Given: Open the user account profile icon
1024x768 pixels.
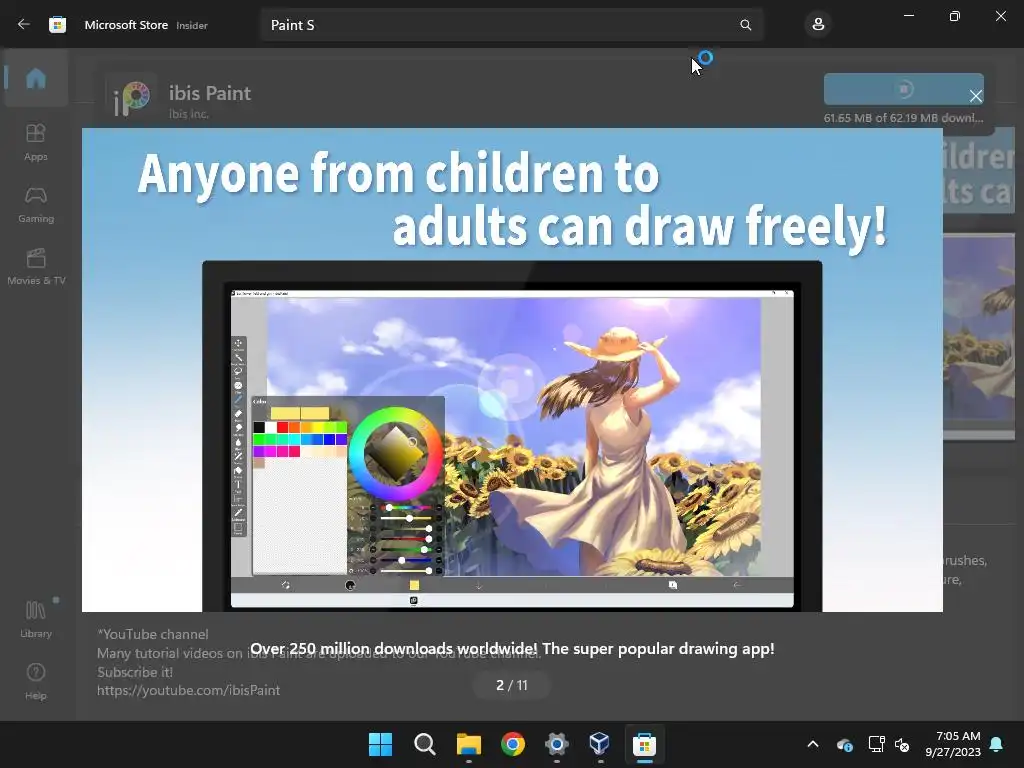Looking at the screenshot, I should click(818, 25).
